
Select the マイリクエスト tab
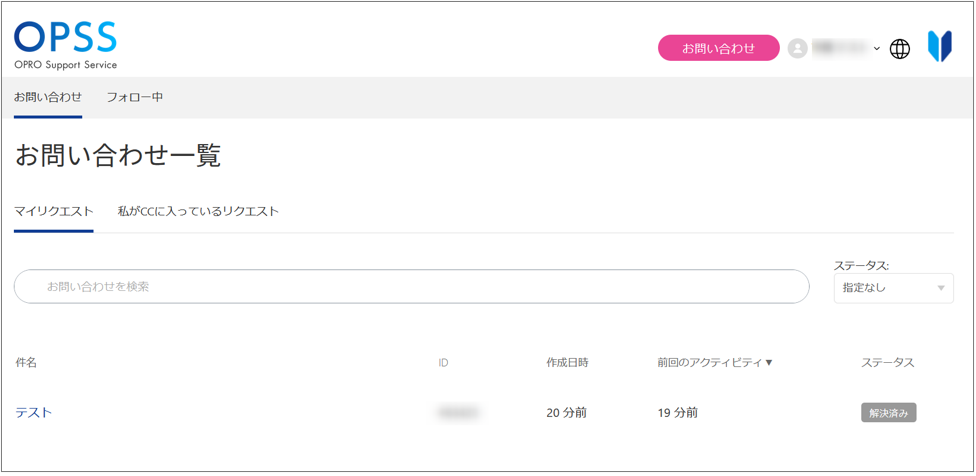(54, 212)
